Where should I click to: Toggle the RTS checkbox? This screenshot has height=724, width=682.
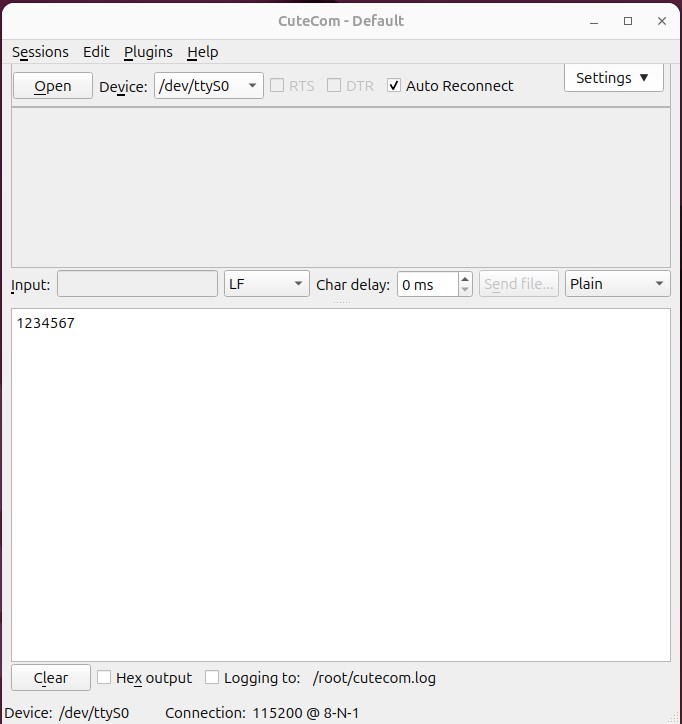292,86
